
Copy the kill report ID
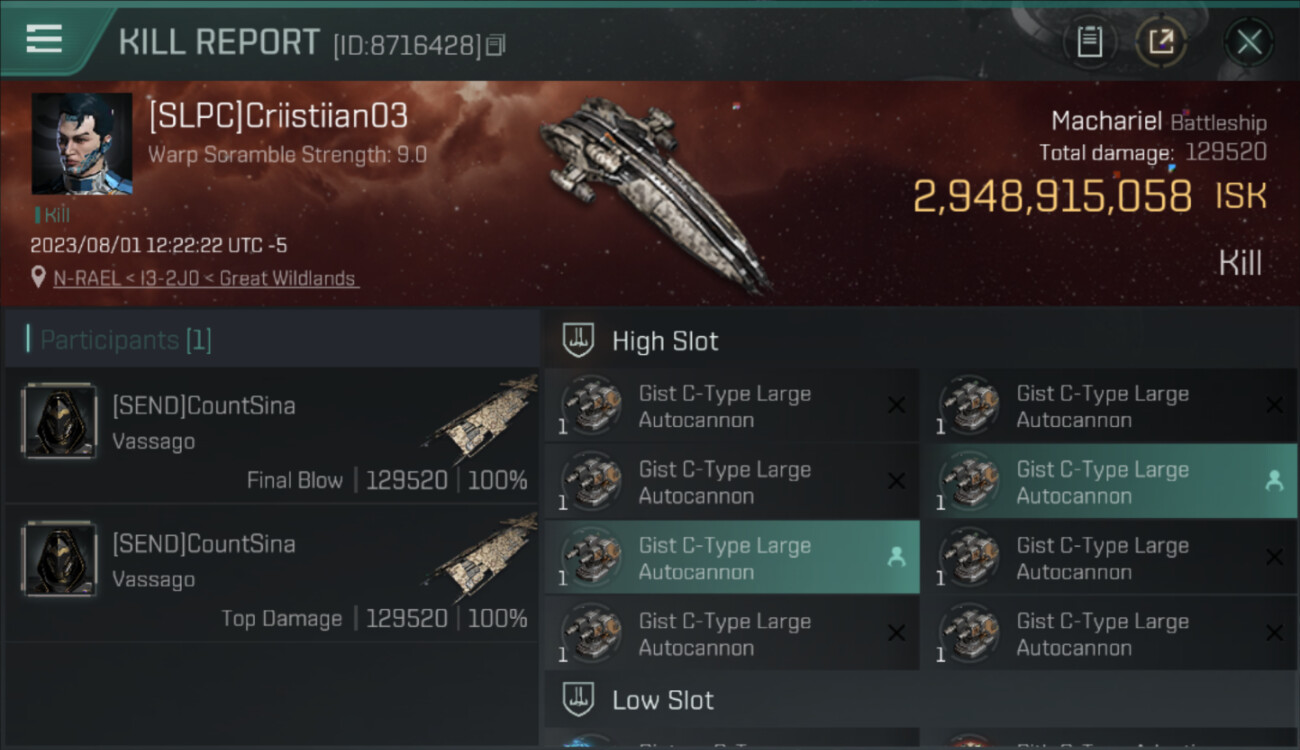497,44
